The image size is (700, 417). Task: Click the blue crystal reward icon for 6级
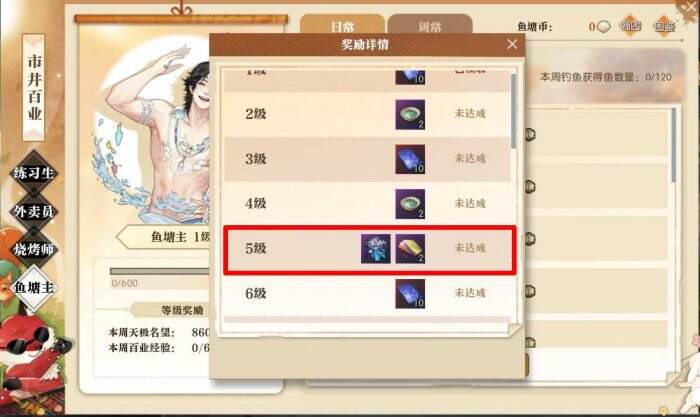click(410, 294)
